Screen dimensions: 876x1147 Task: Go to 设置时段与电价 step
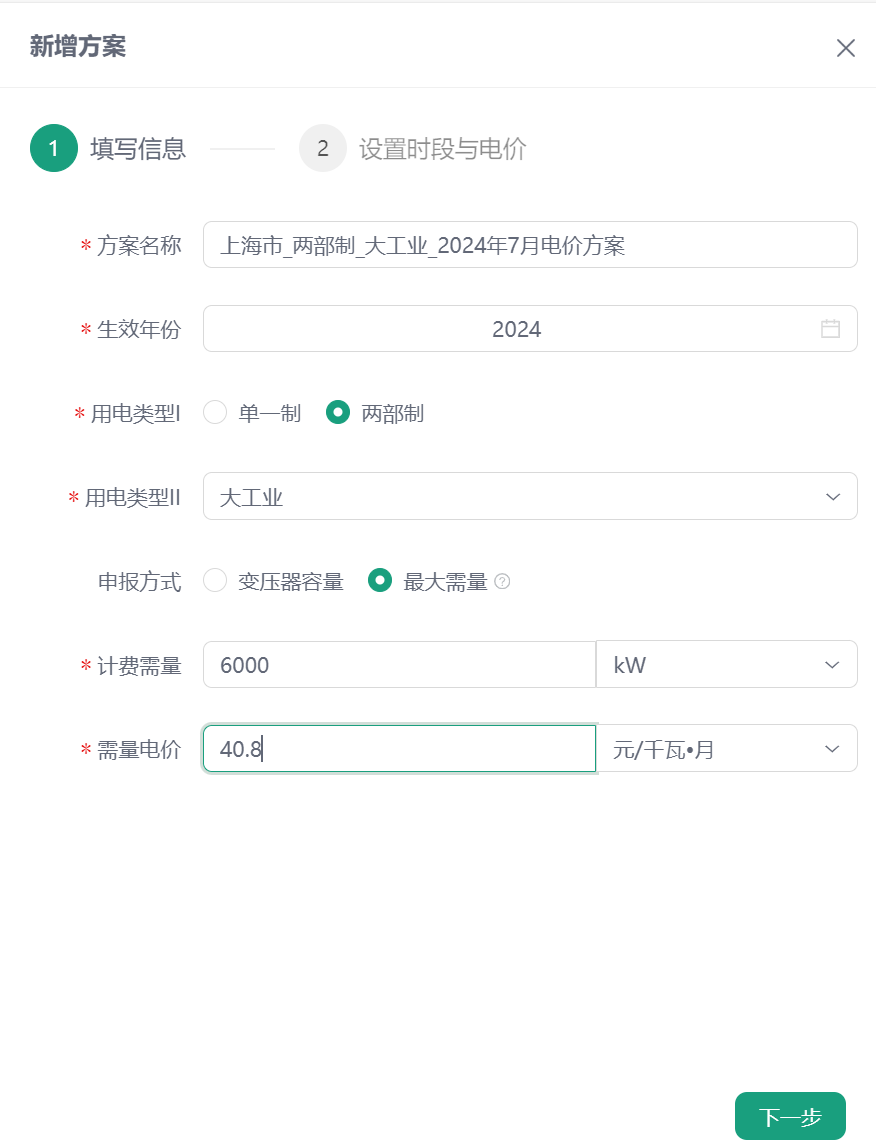pos(442,149)
